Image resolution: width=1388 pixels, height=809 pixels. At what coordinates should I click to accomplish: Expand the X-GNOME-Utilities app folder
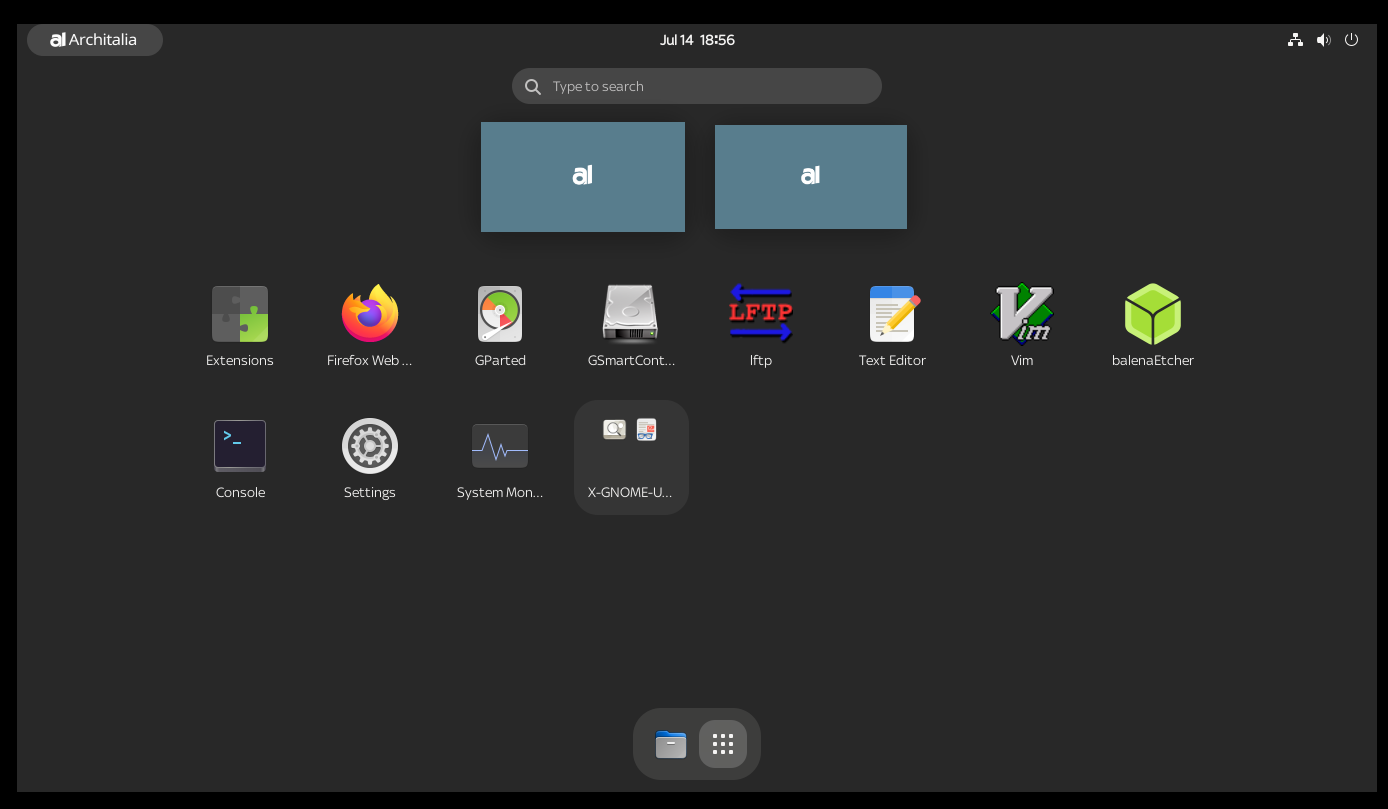click(631, 458)
